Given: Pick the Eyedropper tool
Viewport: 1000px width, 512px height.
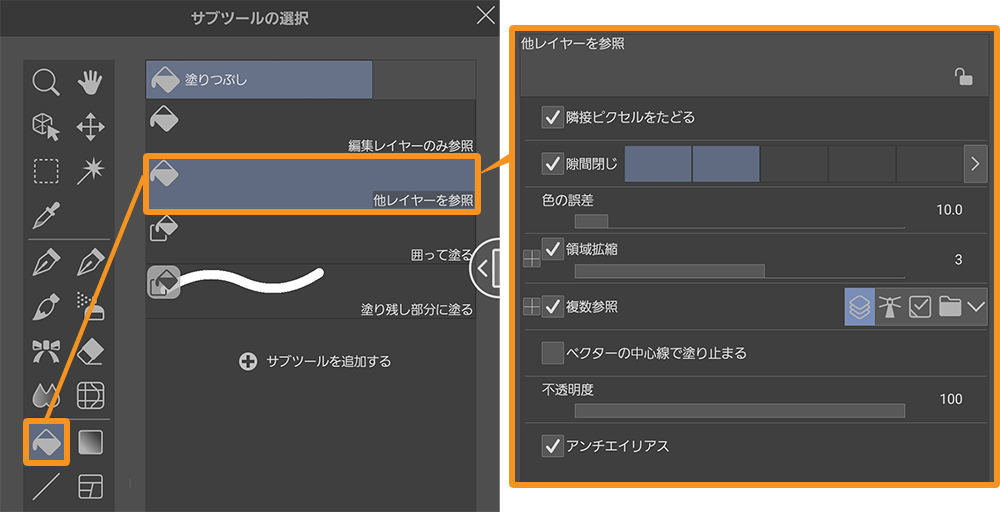Looking at the screenshot, I should pos(46,215).
